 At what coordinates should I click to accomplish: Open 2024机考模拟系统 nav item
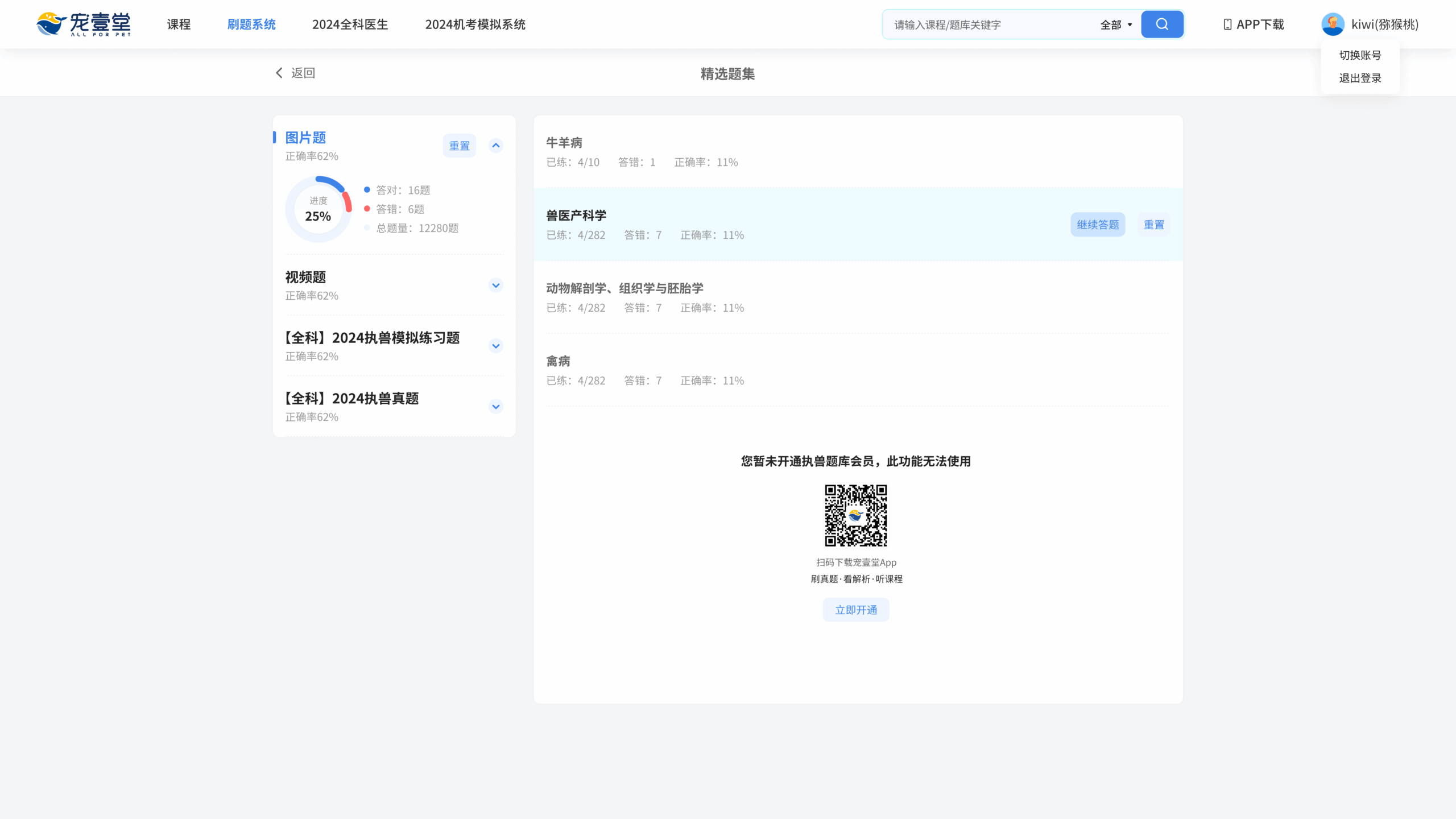[x=475, y=24]
